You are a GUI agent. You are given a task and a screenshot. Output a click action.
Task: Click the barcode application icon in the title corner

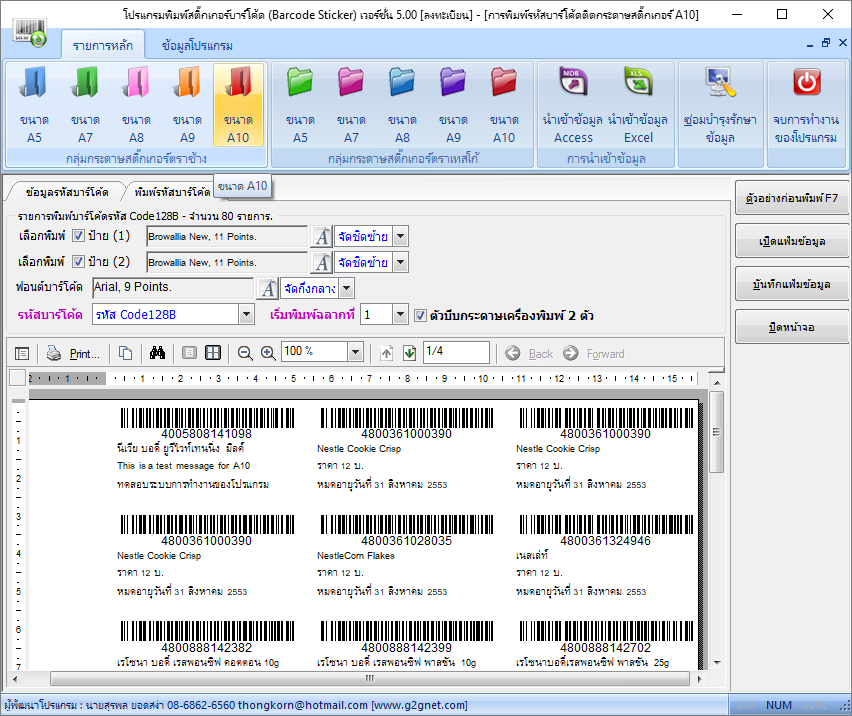pyautogui.click(x=30, y=33)
